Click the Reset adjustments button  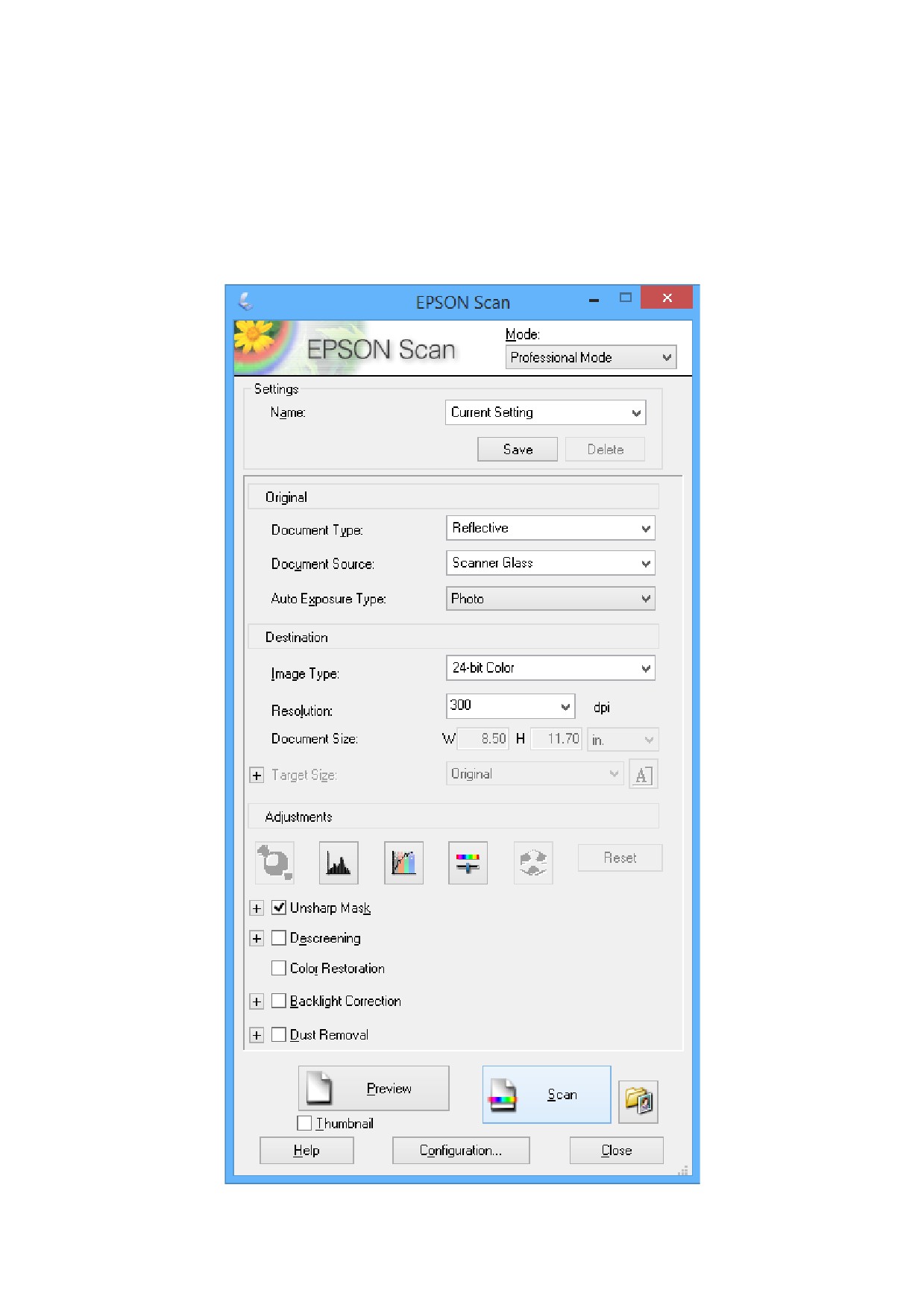pyautogui.click(x=620, y=858)
